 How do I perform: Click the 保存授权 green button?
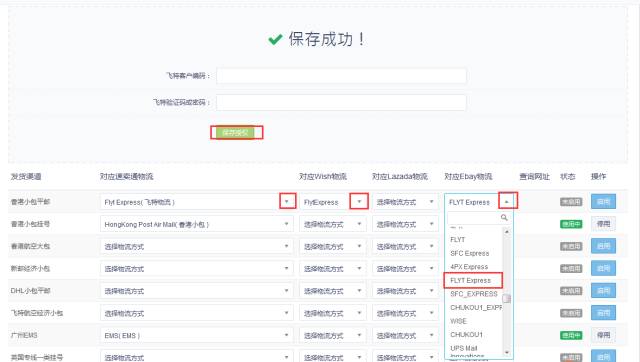point(235,133)
